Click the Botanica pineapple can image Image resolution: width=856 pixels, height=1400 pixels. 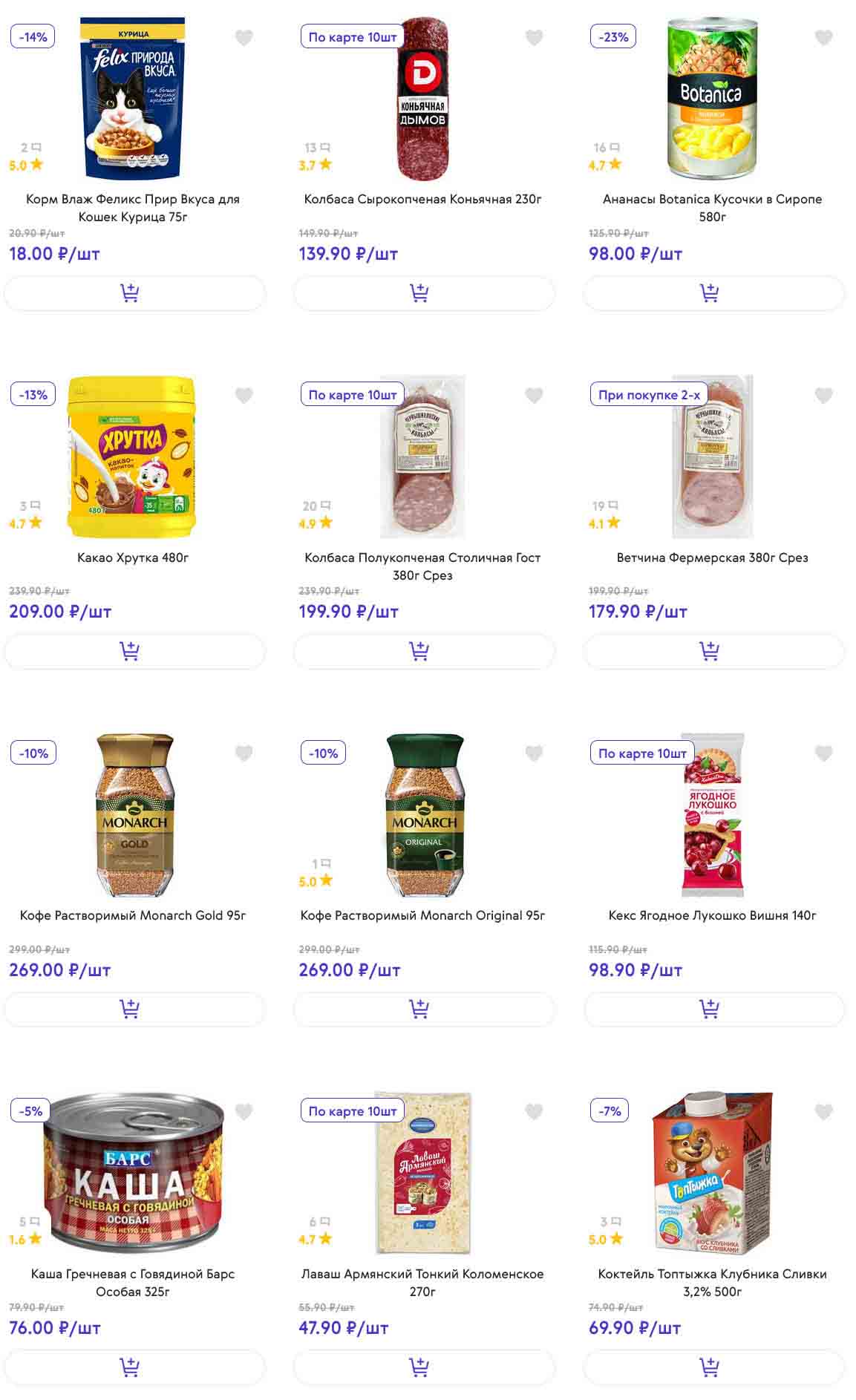click(x=711, y=99)
